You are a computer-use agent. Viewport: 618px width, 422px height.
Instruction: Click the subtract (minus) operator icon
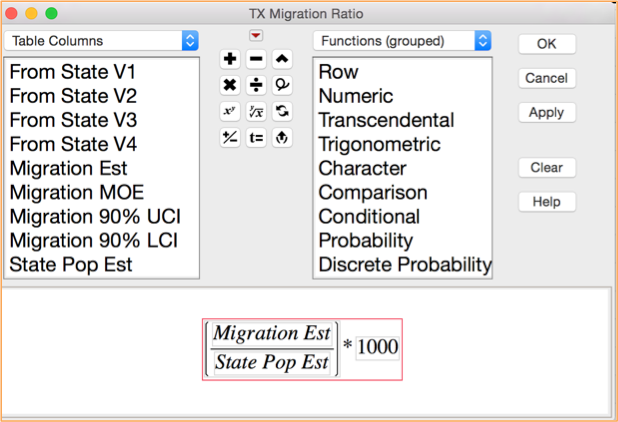coord(256,59)
